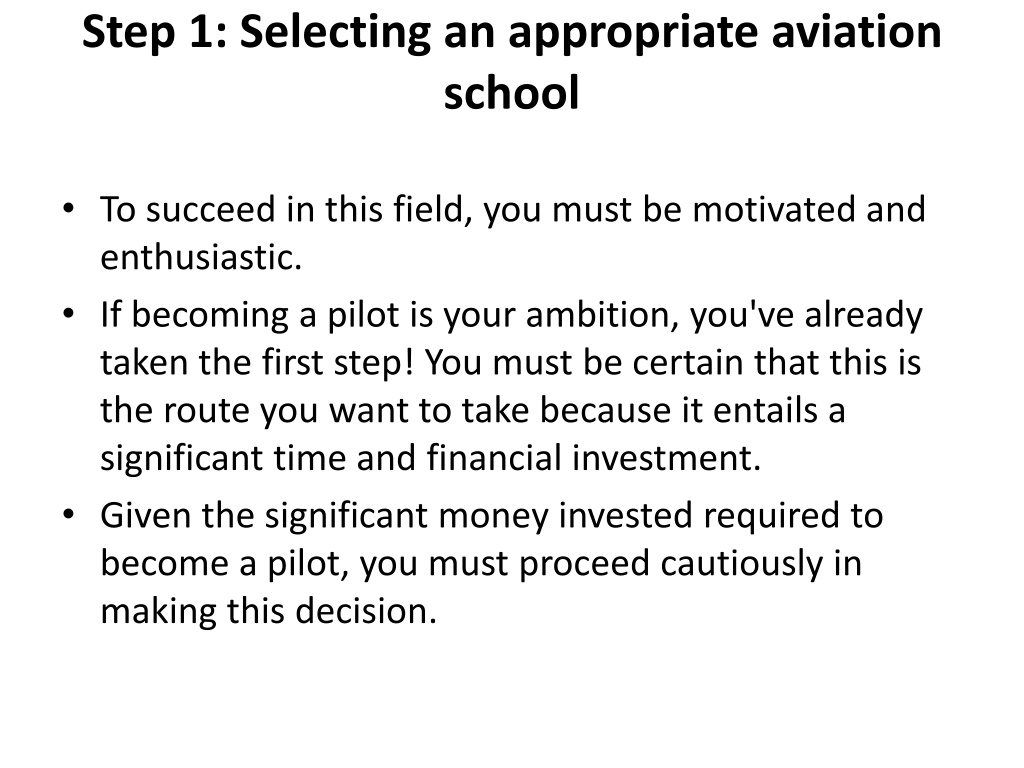Click the line "significant time and financial investment."
1024x768 pixels.
(431, 458)
